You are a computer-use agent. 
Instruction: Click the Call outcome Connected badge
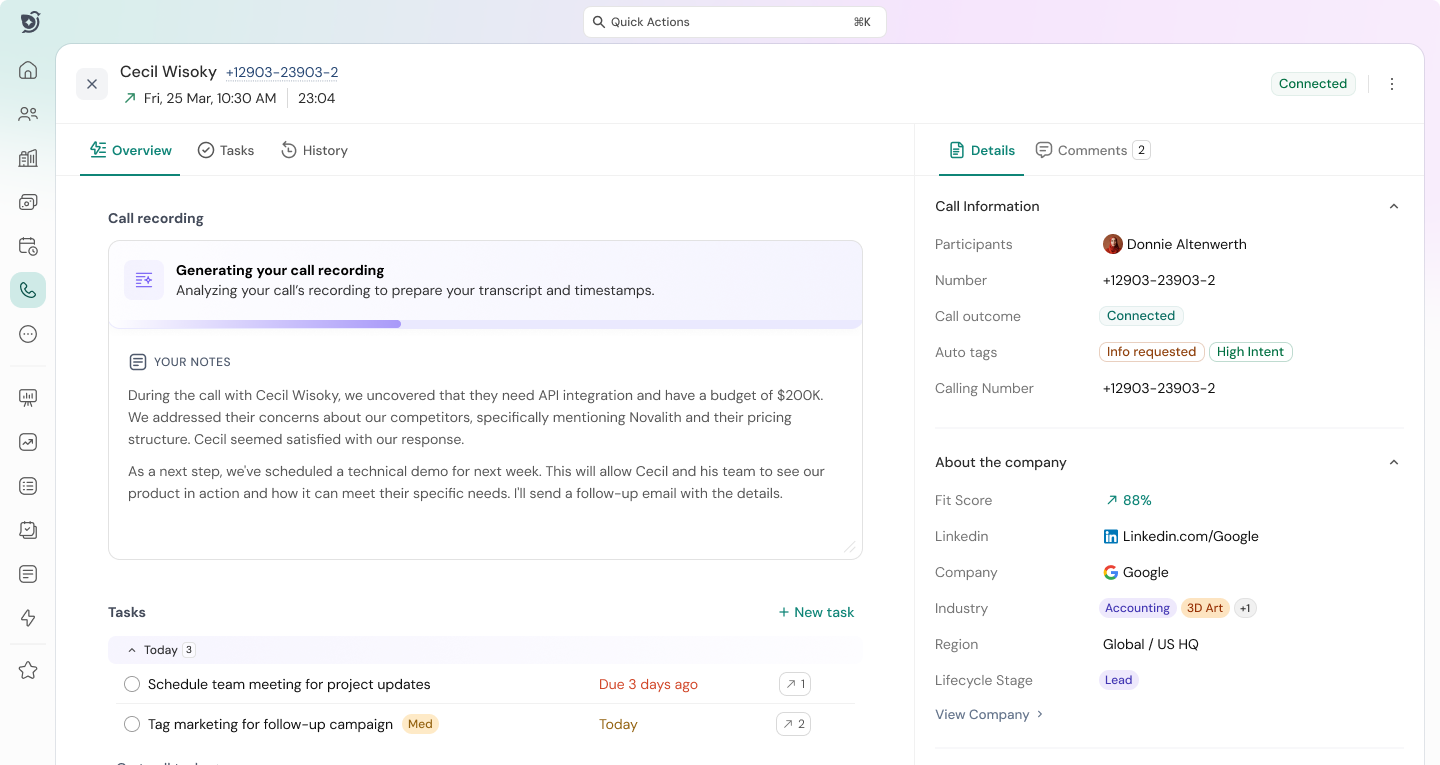pyautogui.click(x=1141, y=316)
